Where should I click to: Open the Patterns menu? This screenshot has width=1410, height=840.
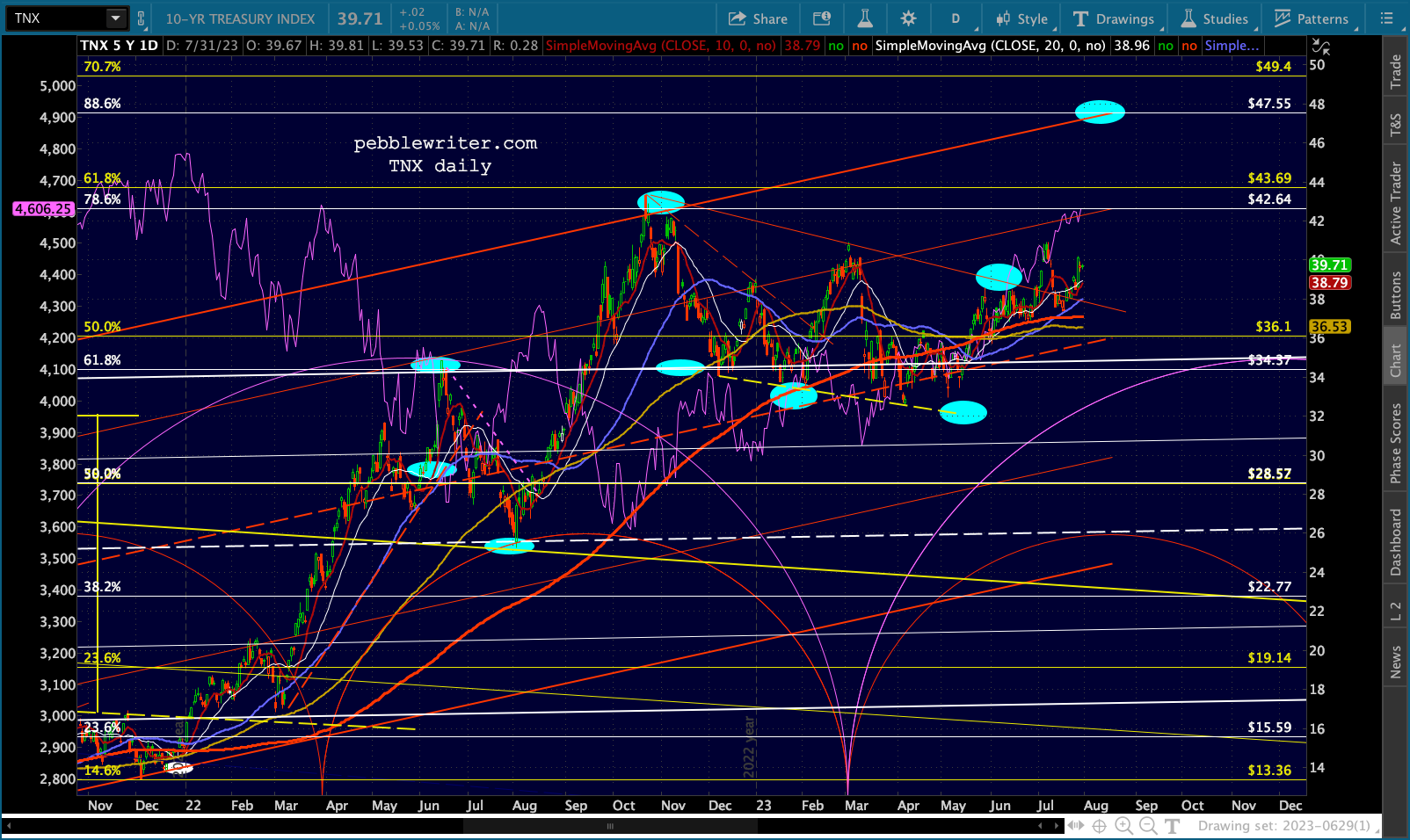[1312, 18]
